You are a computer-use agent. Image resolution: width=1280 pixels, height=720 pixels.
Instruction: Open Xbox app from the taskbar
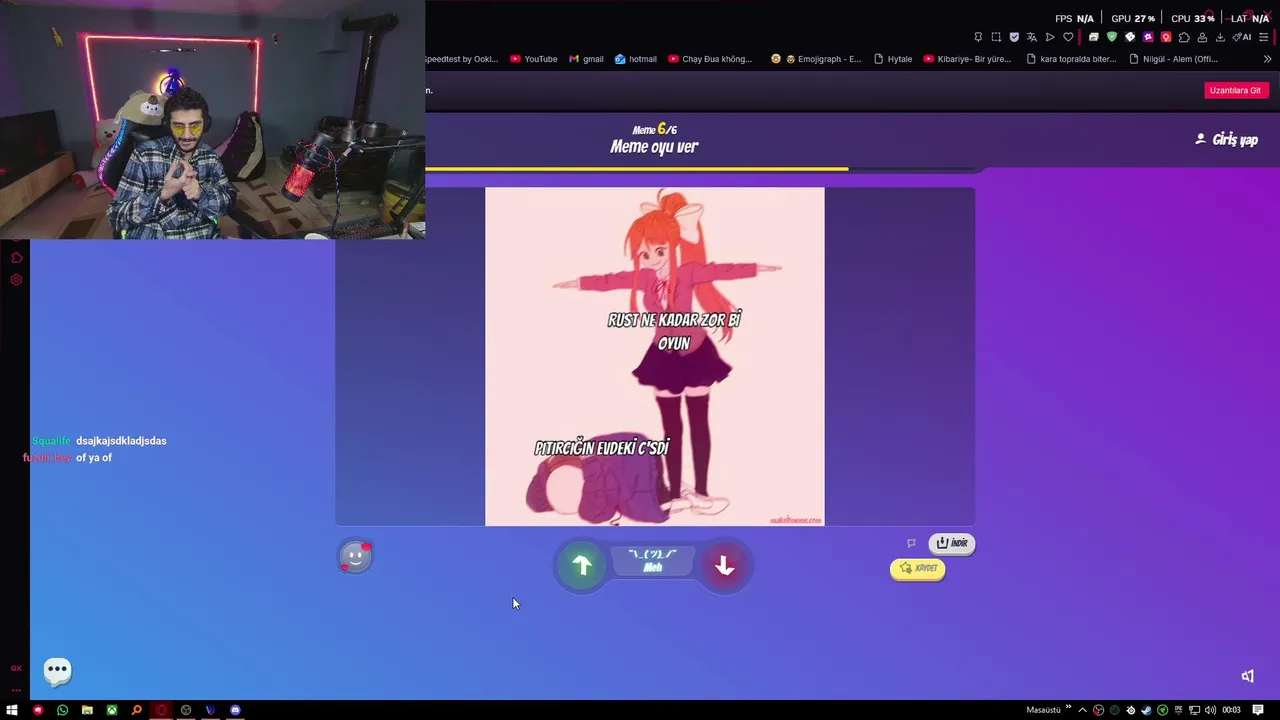coord(112,710)
